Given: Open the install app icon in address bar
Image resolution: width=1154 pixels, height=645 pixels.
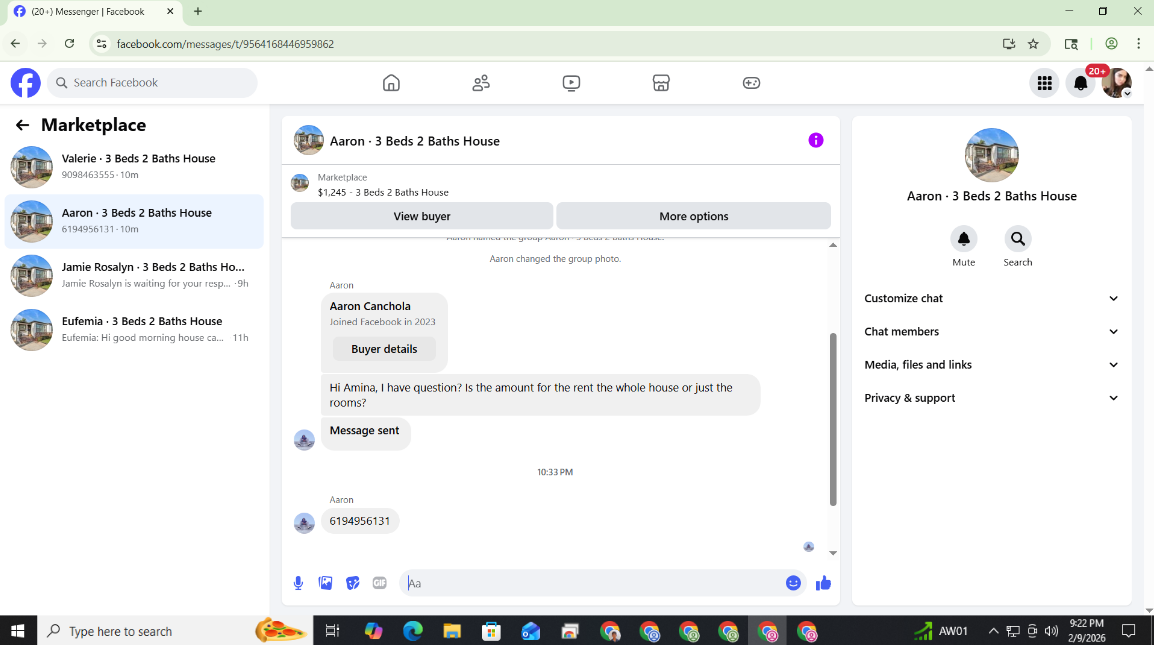Looking at the screenshot, I should (1009, 43).
